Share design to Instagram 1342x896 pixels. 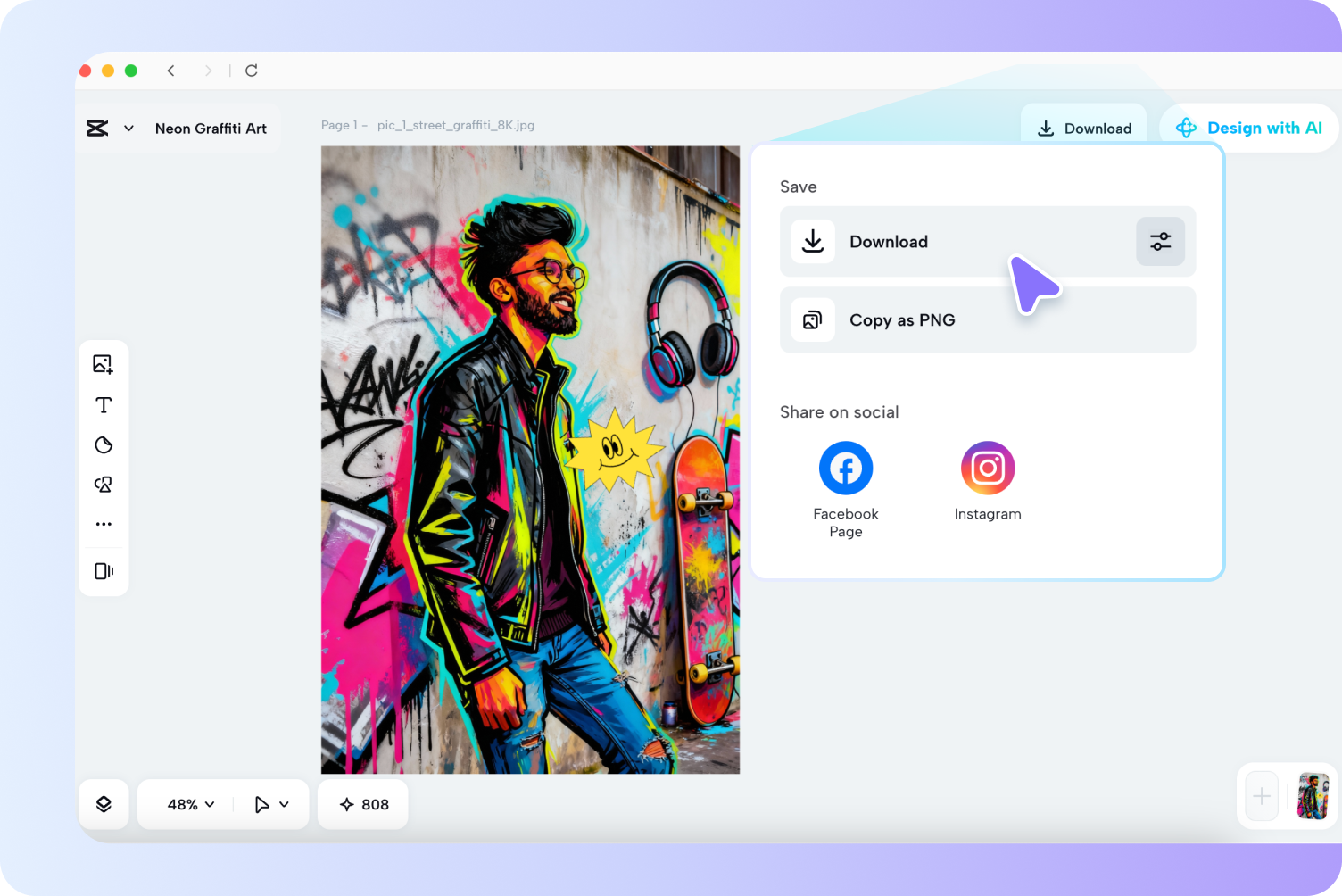pyautogui.click(x=988, y=468)
